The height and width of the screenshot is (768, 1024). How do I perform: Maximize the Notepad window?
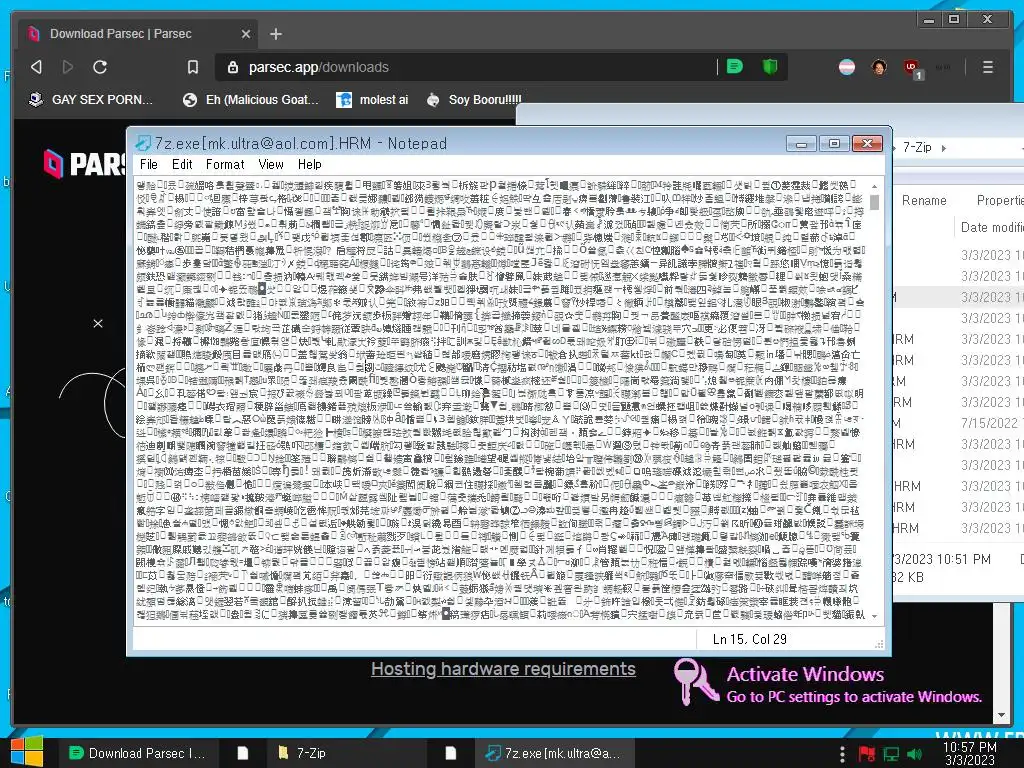(x=834, y=143)
